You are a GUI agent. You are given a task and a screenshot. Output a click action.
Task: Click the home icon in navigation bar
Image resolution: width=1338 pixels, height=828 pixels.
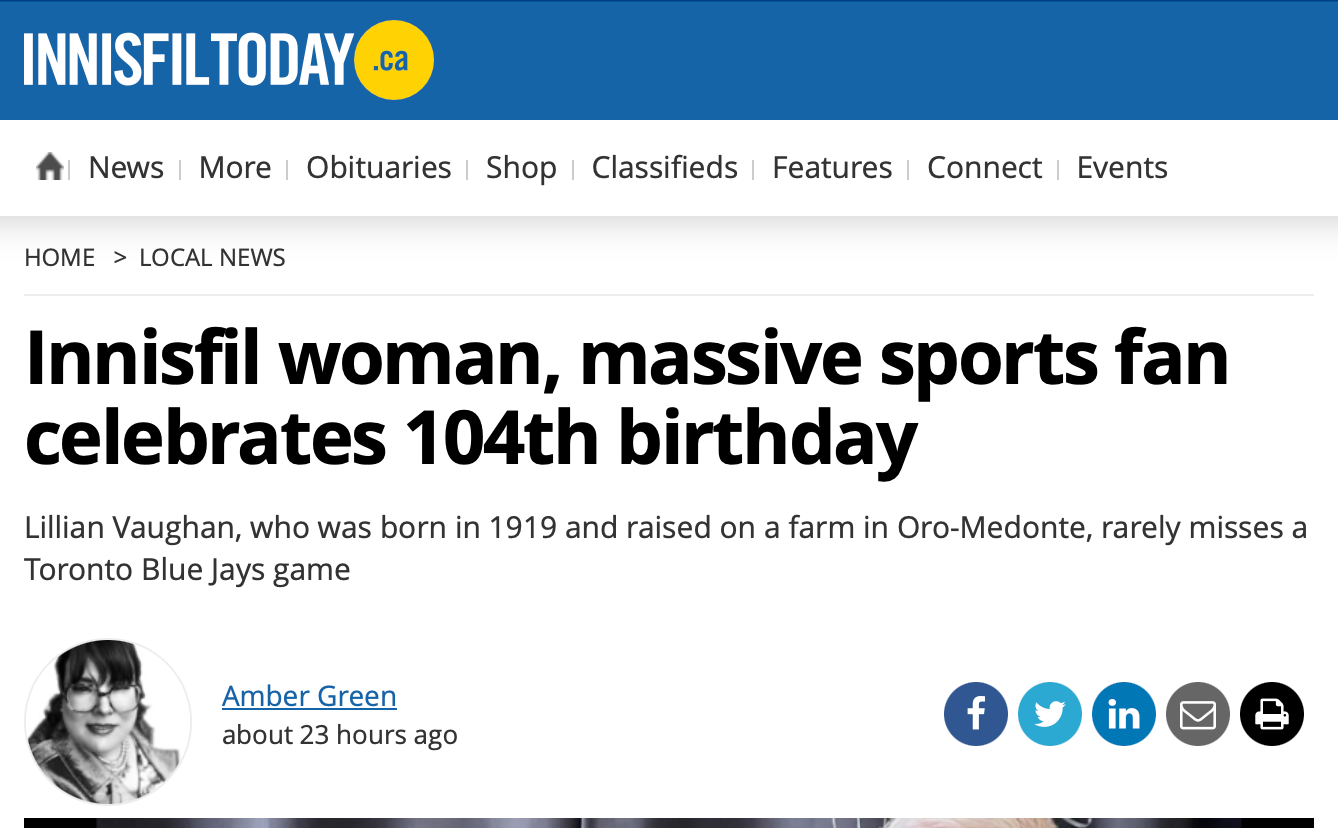(50, 167)
